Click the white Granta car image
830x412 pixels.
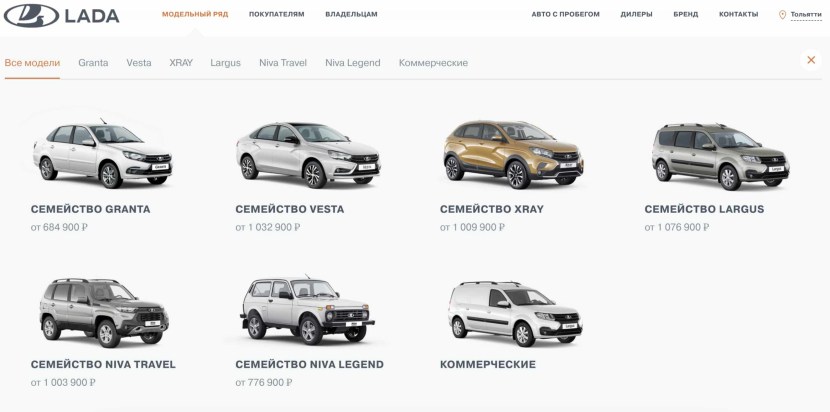coord(103,154)
